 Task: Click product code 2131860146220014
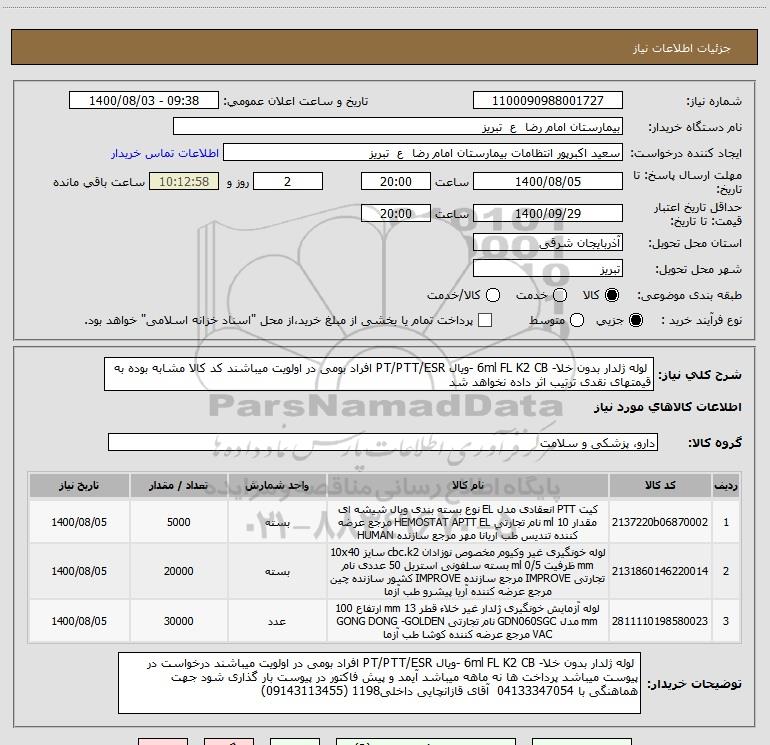coord(660,571)
